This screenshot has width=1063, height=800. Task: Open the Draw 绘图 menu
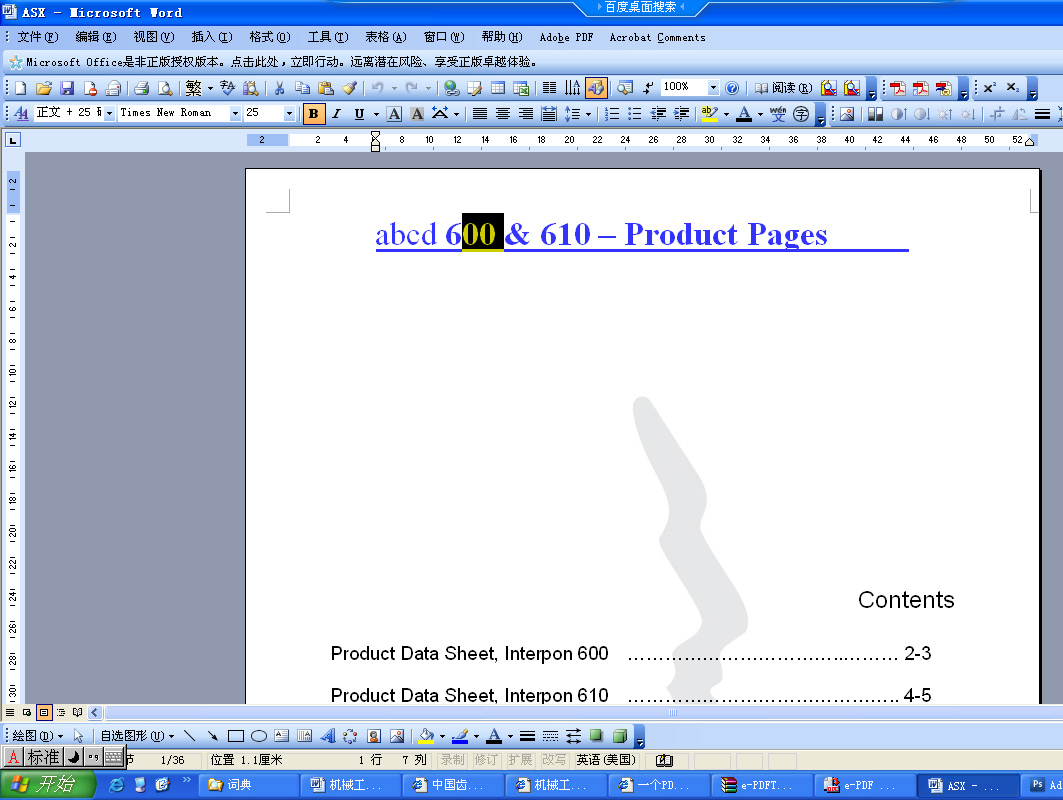(37, 736)
